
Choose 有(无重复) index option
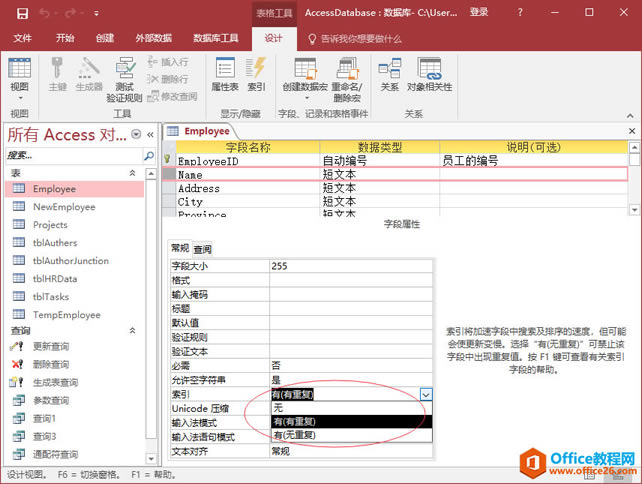click(351, 435)
